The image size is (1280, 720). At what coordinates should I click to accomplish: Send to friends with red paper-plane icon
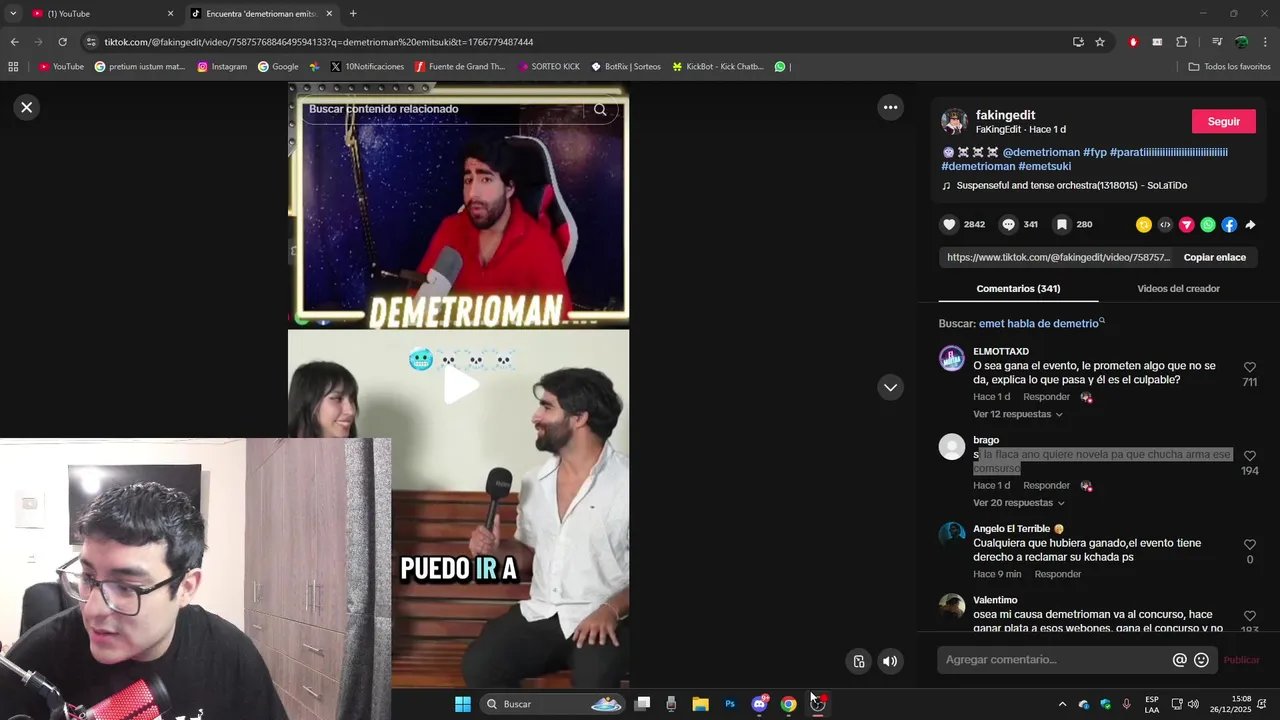point(1187,225)
